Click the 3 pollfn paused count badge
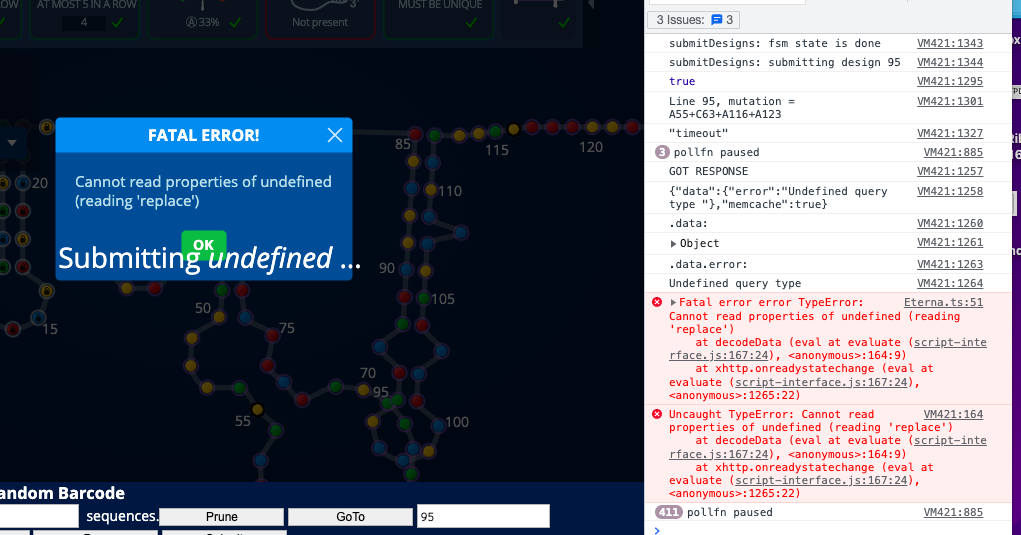The width and height of the screenshot is (1021, 535). [x=662, y=152]
